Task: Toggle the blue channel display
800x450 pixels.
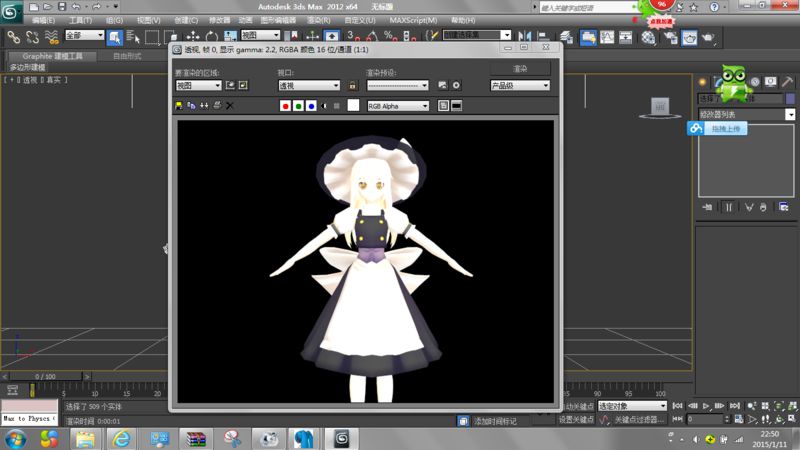Action: click(x=311, y=106)
